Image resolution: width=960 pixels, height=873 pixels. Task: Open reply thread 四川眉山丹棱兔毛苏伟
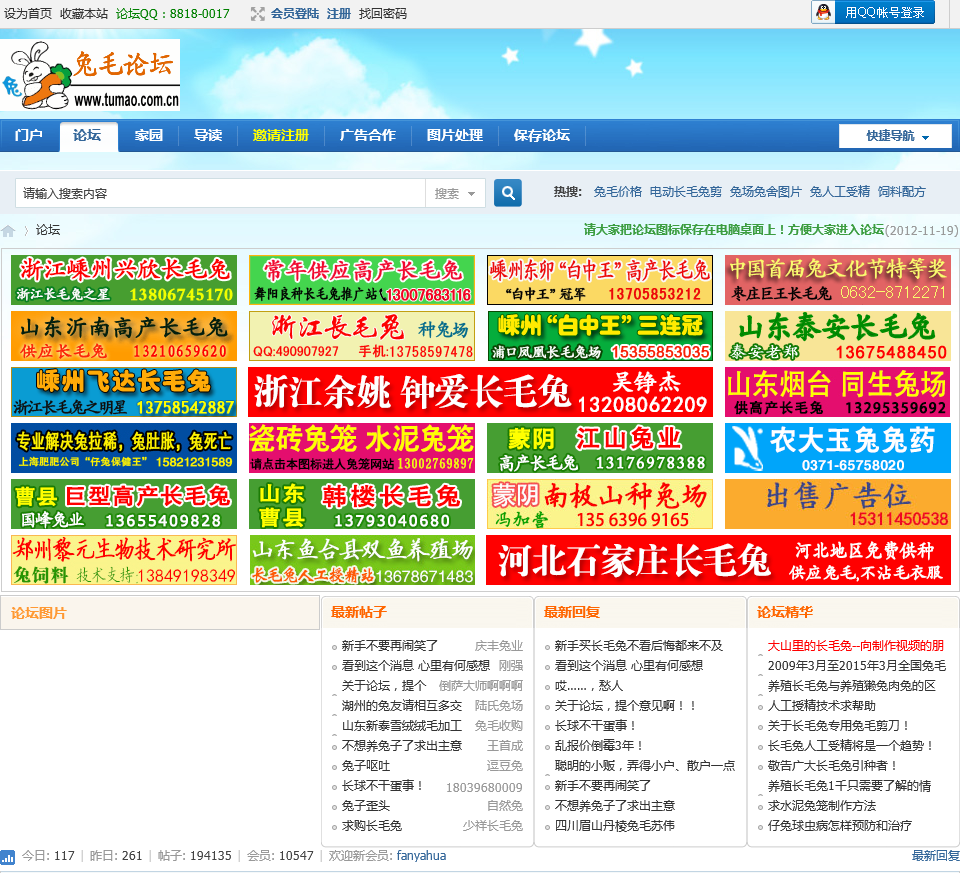615,826
